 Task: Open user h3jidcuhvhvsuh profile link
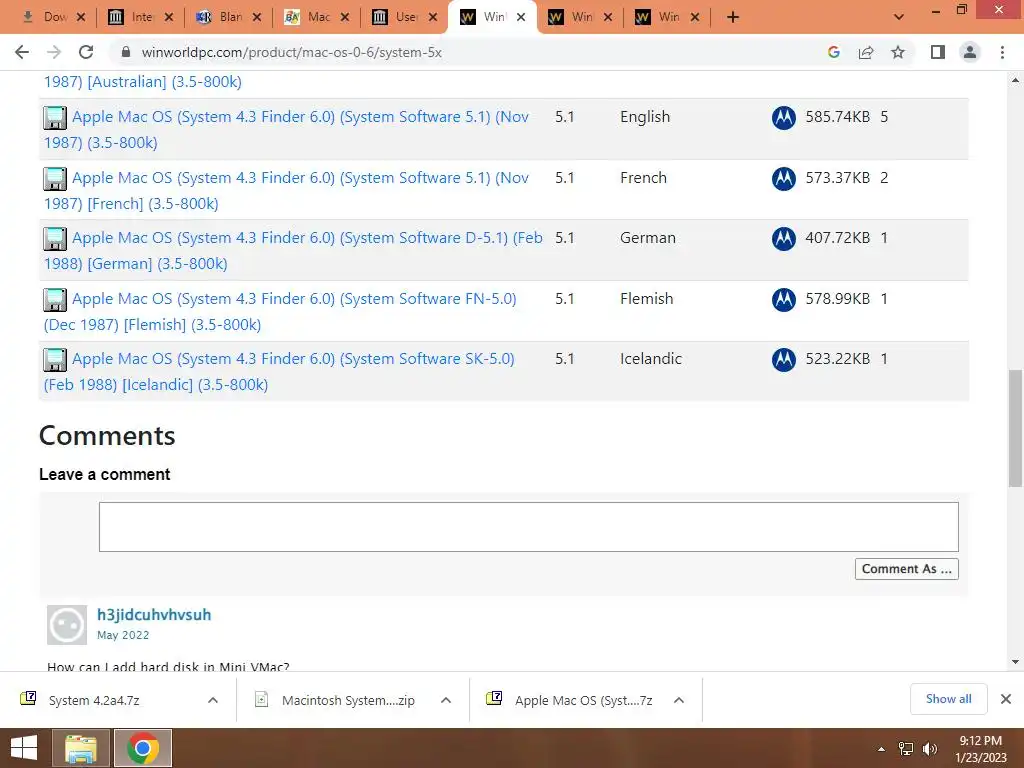[154, 615]
